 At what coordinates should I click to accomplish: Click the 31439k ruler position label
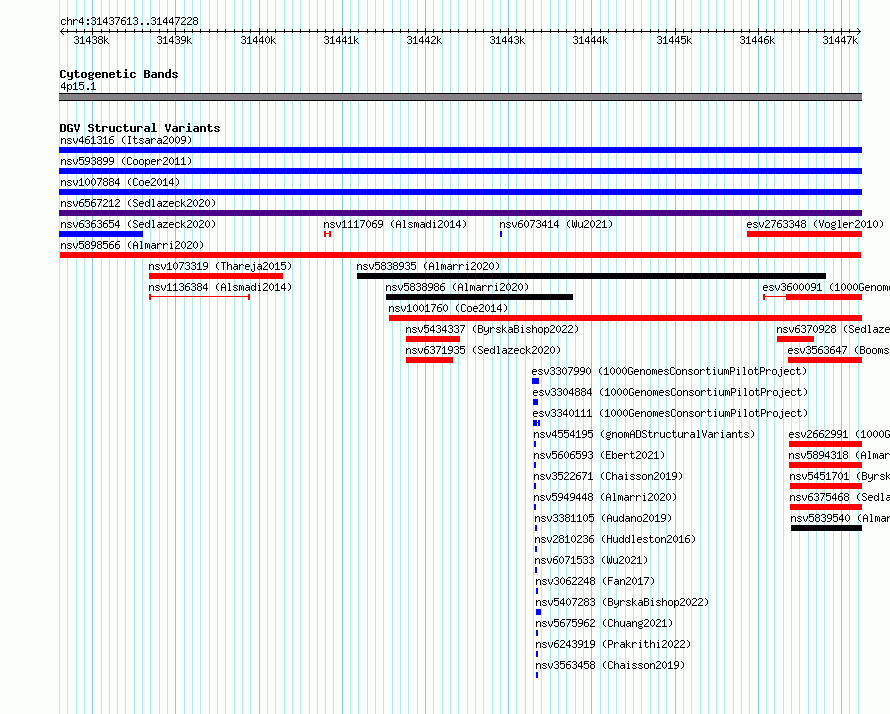[174, 40]
